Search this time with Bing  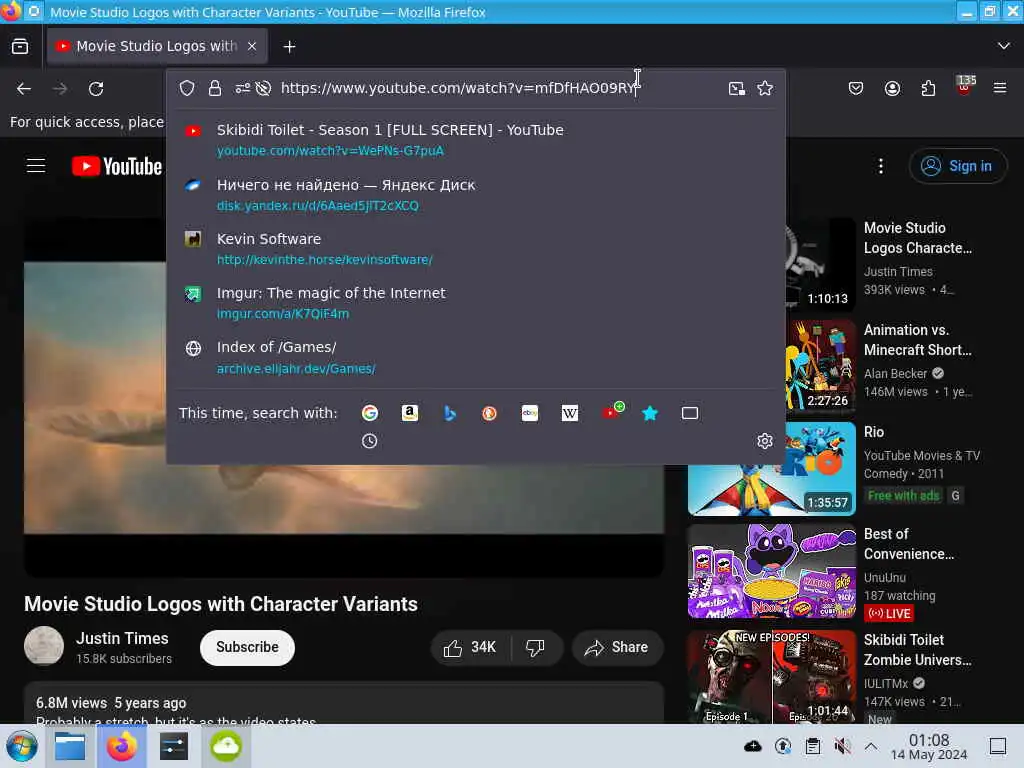449,413
